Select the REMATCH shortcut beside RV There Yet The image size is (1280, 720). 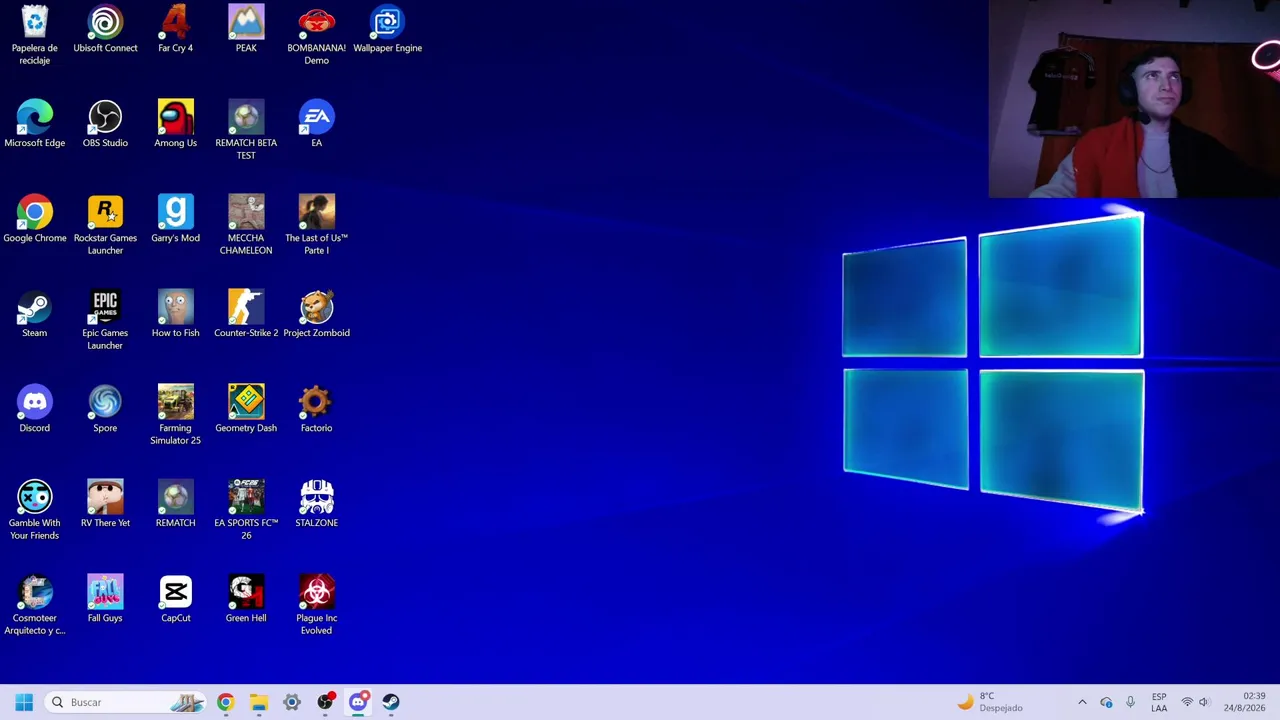pos(175,505)
